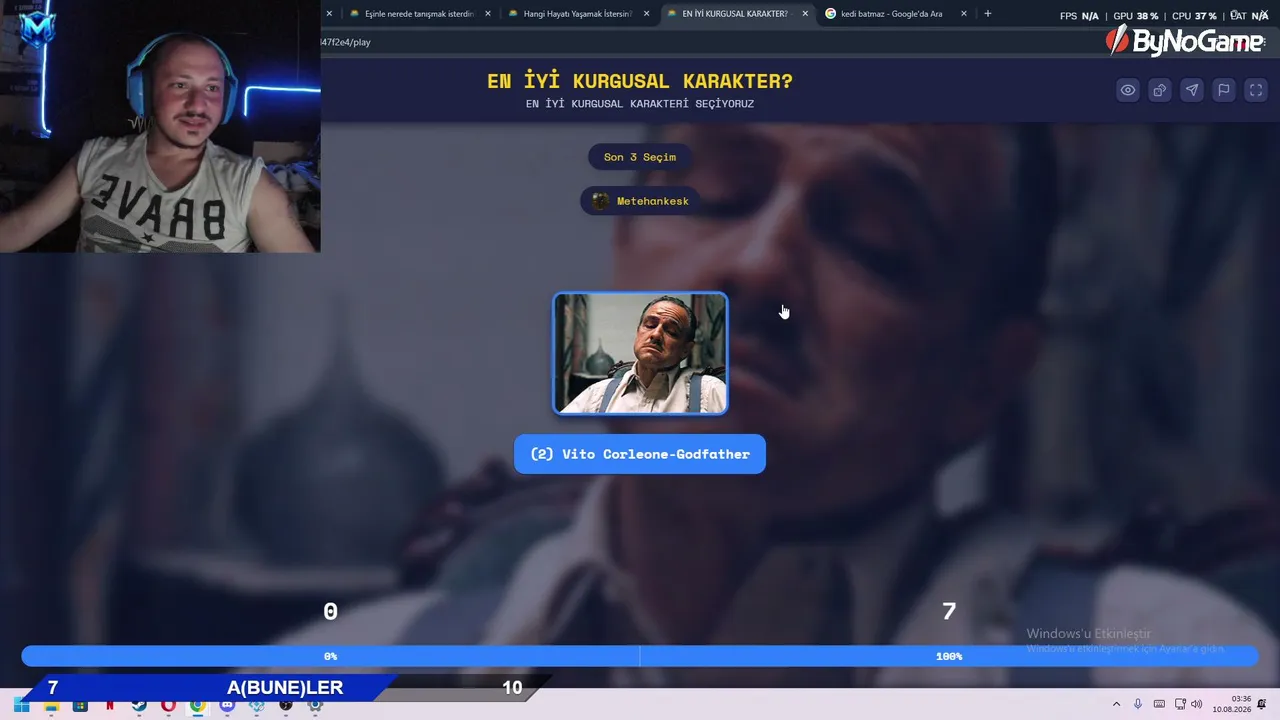
Task: Click the 'EN İYİ KURGUSAL KARAKTER?' page title
Action: coord(640,81)
